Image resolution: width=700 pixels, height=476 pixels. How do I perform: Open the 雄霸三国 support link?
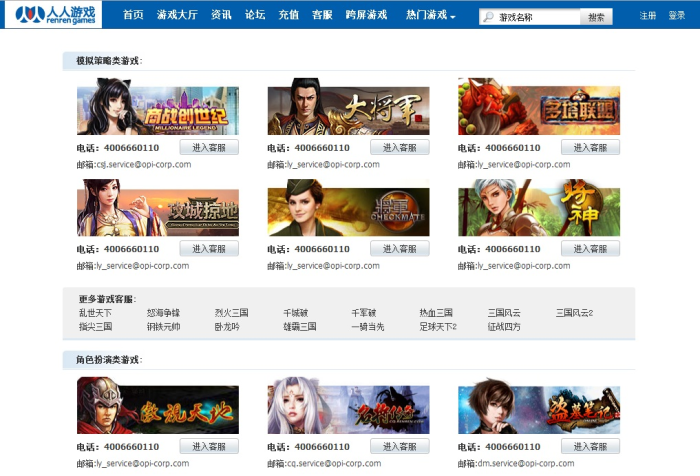coord(300,327)
